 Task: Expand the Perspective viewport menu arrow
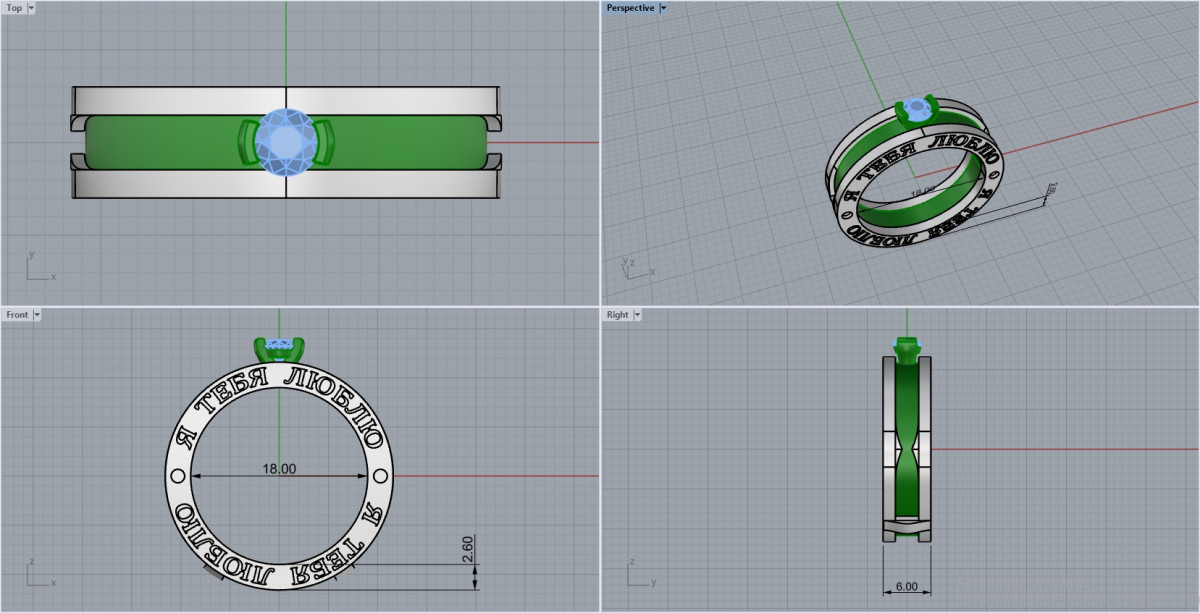pos(664,8)
